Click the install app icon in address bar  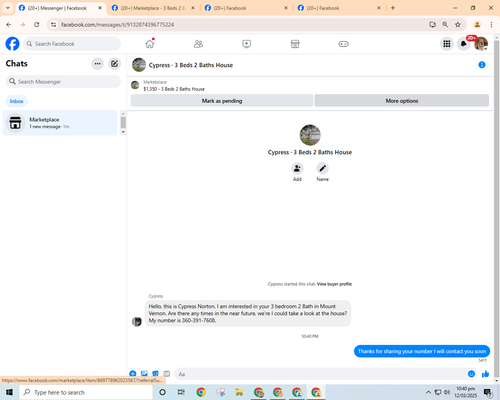point(432,25)
